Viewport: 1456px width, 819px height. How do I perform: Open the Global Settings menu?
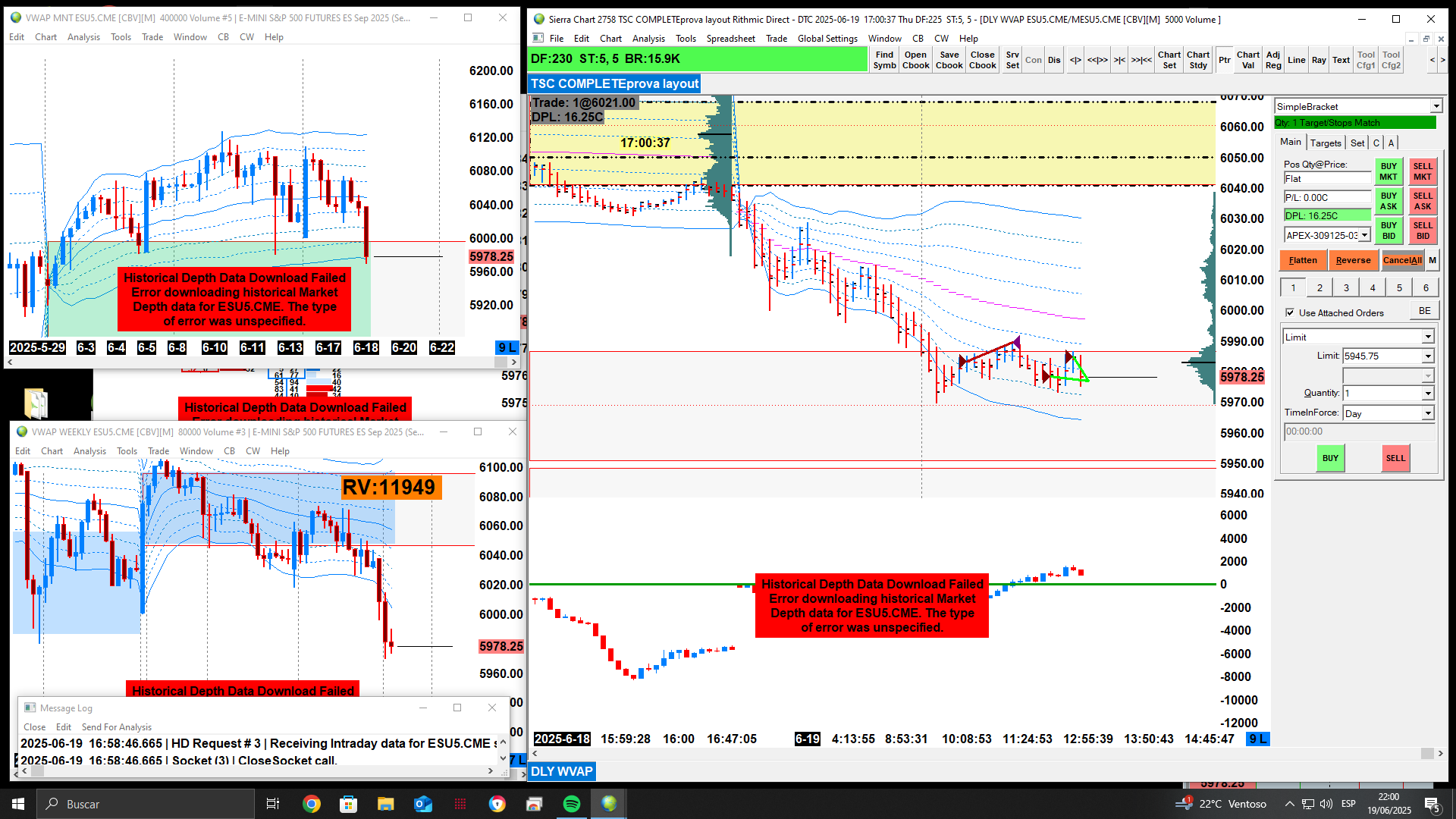click(x=827, y=39)
